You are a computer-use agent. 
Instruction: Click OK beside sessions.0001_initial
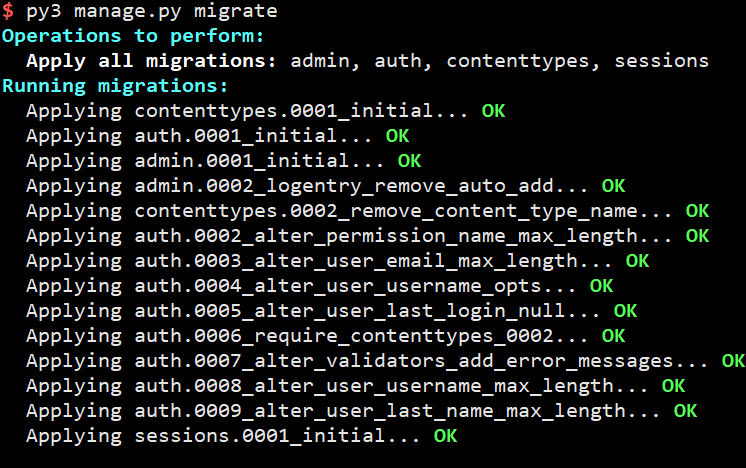tap(445, 436)
